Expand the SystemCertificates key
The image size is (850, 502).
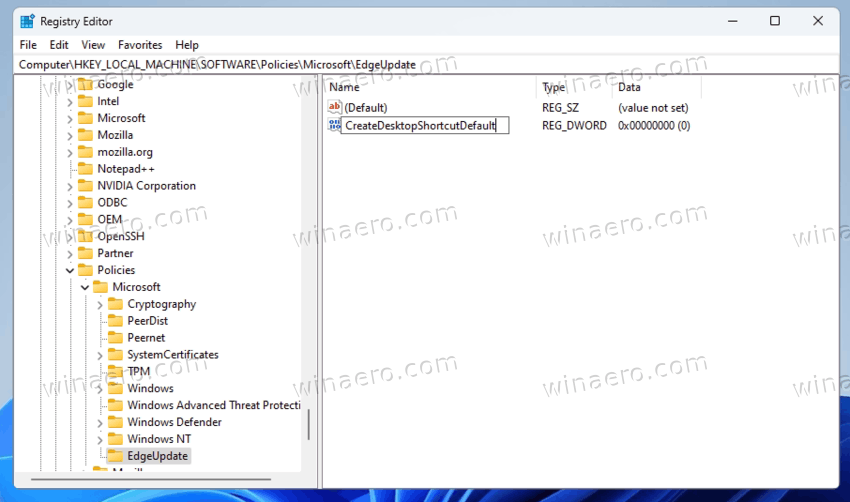(100, 355)
